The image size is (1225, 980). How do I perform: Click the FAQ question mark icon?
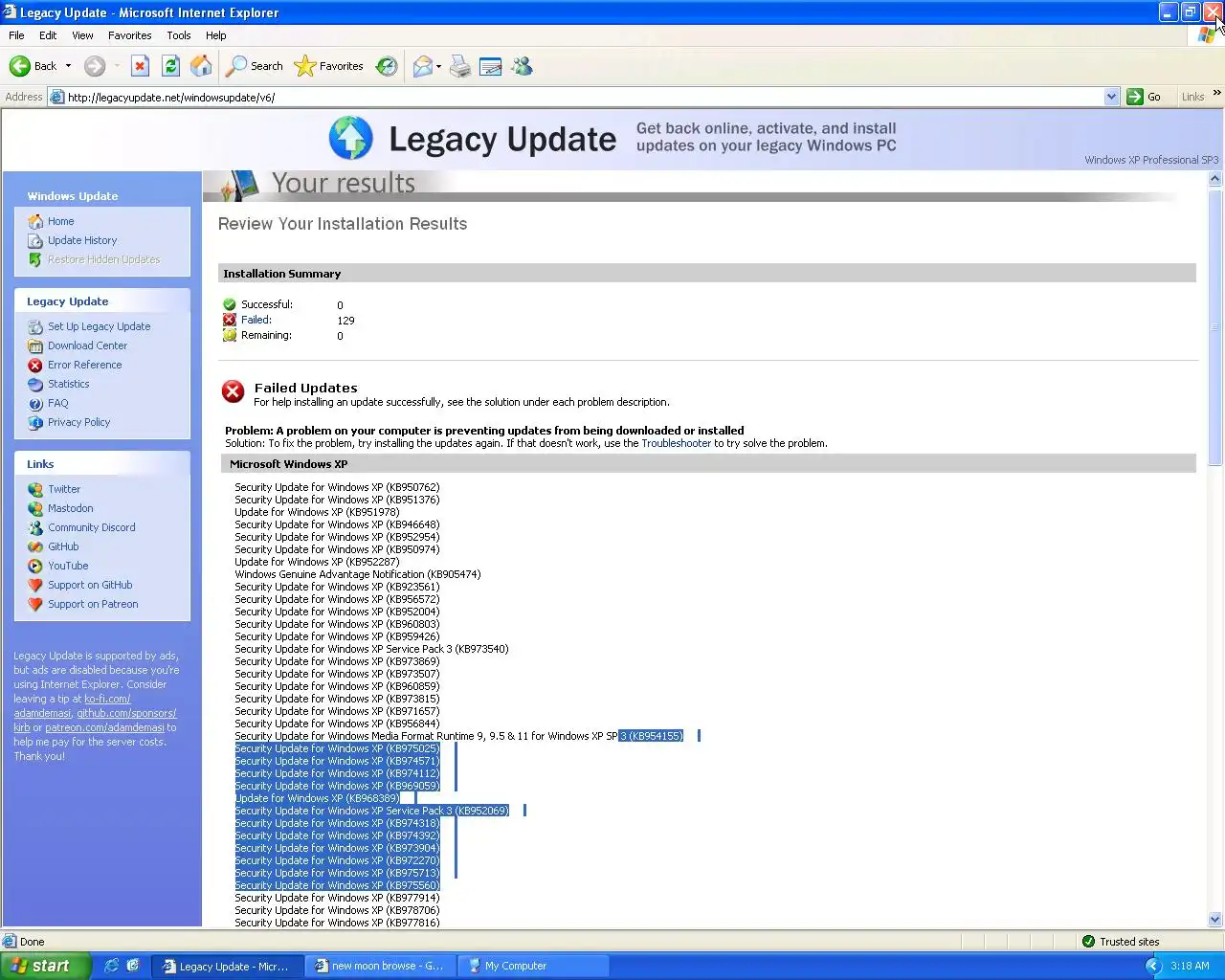tap(35, 403)
